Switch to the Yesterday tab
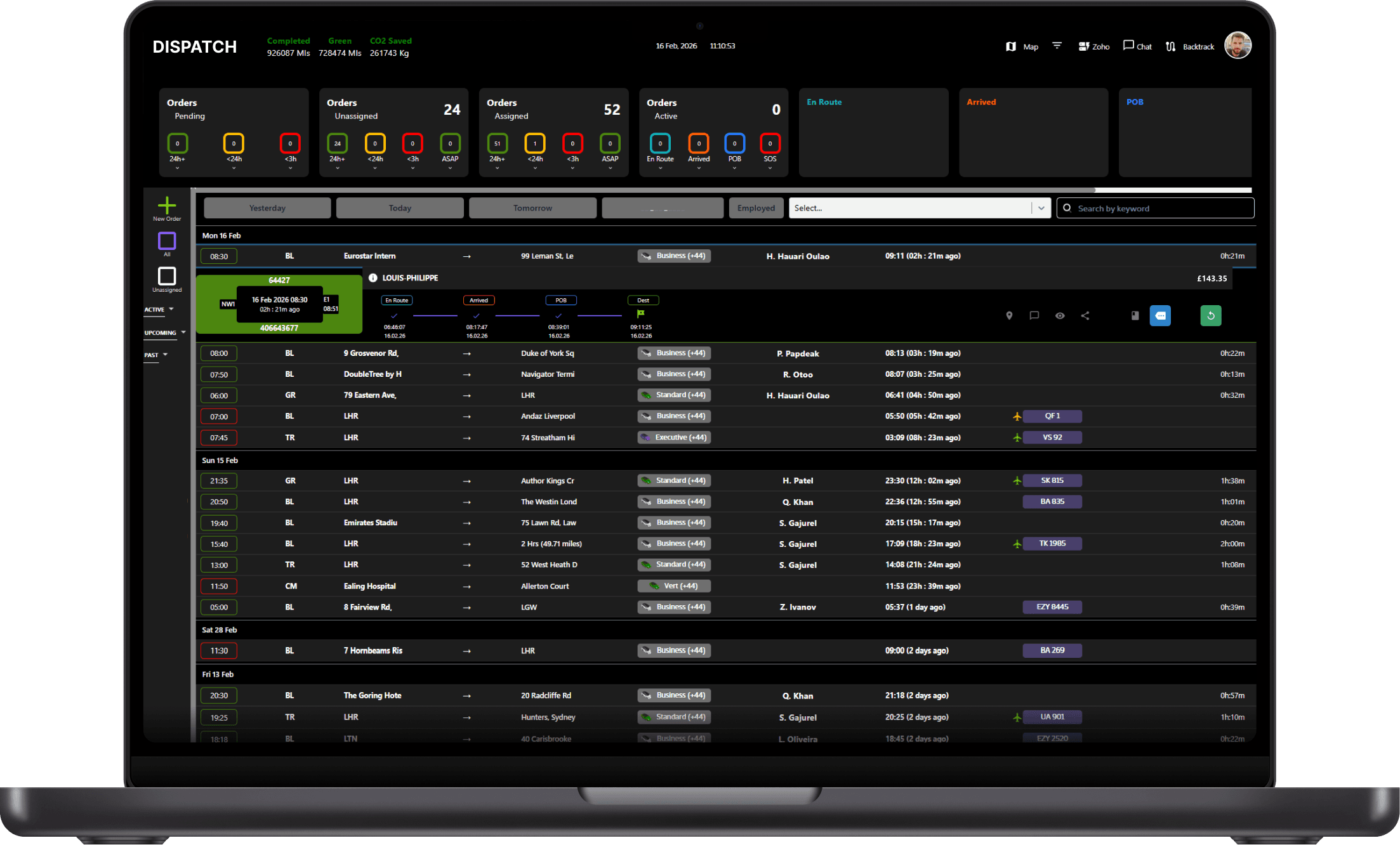The image size is (1400, 845). click(x=267, y=208)
